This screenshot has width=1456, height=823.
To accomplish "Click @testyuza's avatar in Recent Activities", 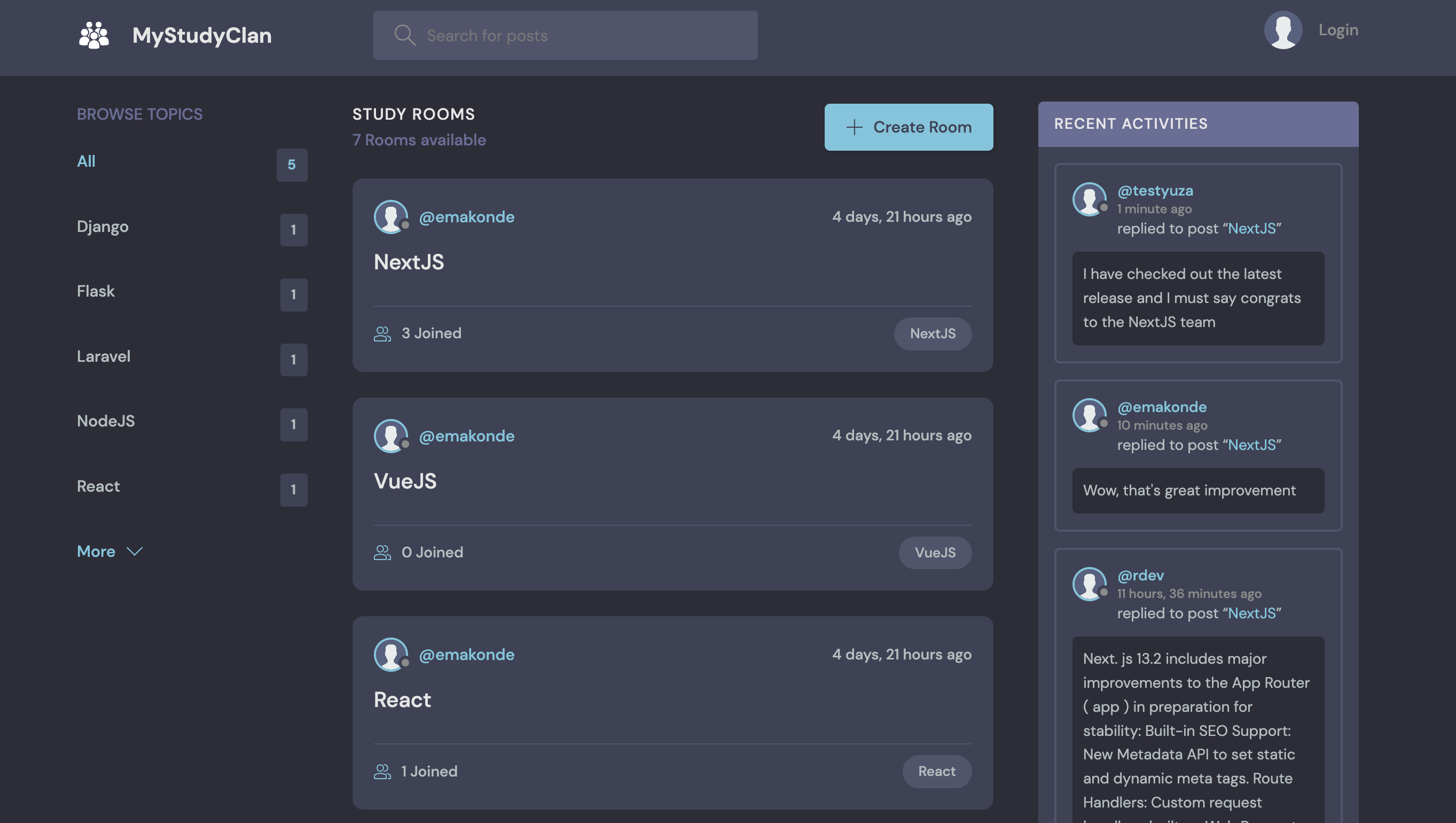I will [x=1090, y=199].
